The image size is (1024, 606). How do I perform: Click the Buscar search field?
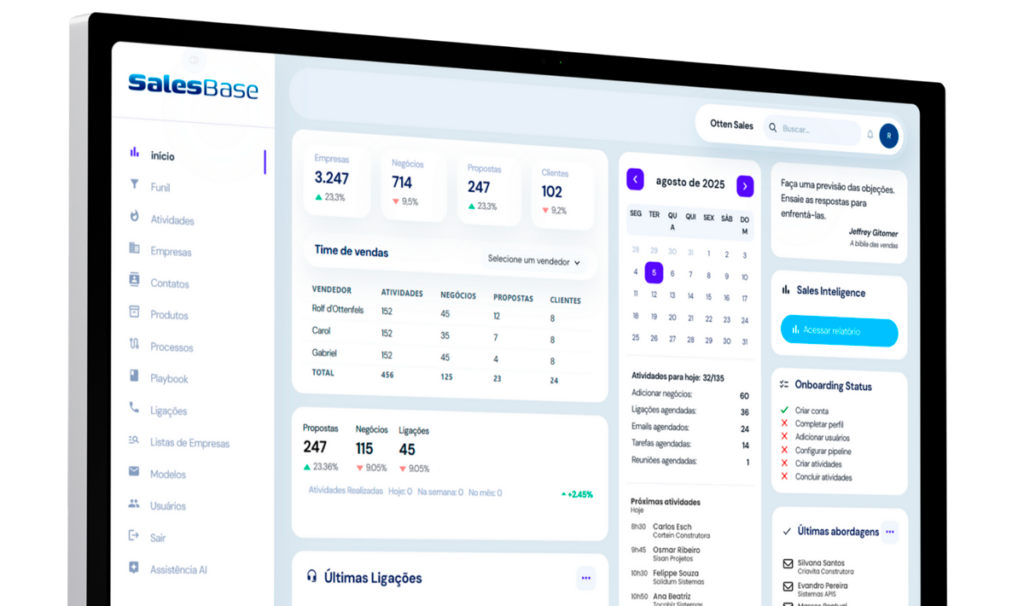pyautogui.click(x=815, y=129)
